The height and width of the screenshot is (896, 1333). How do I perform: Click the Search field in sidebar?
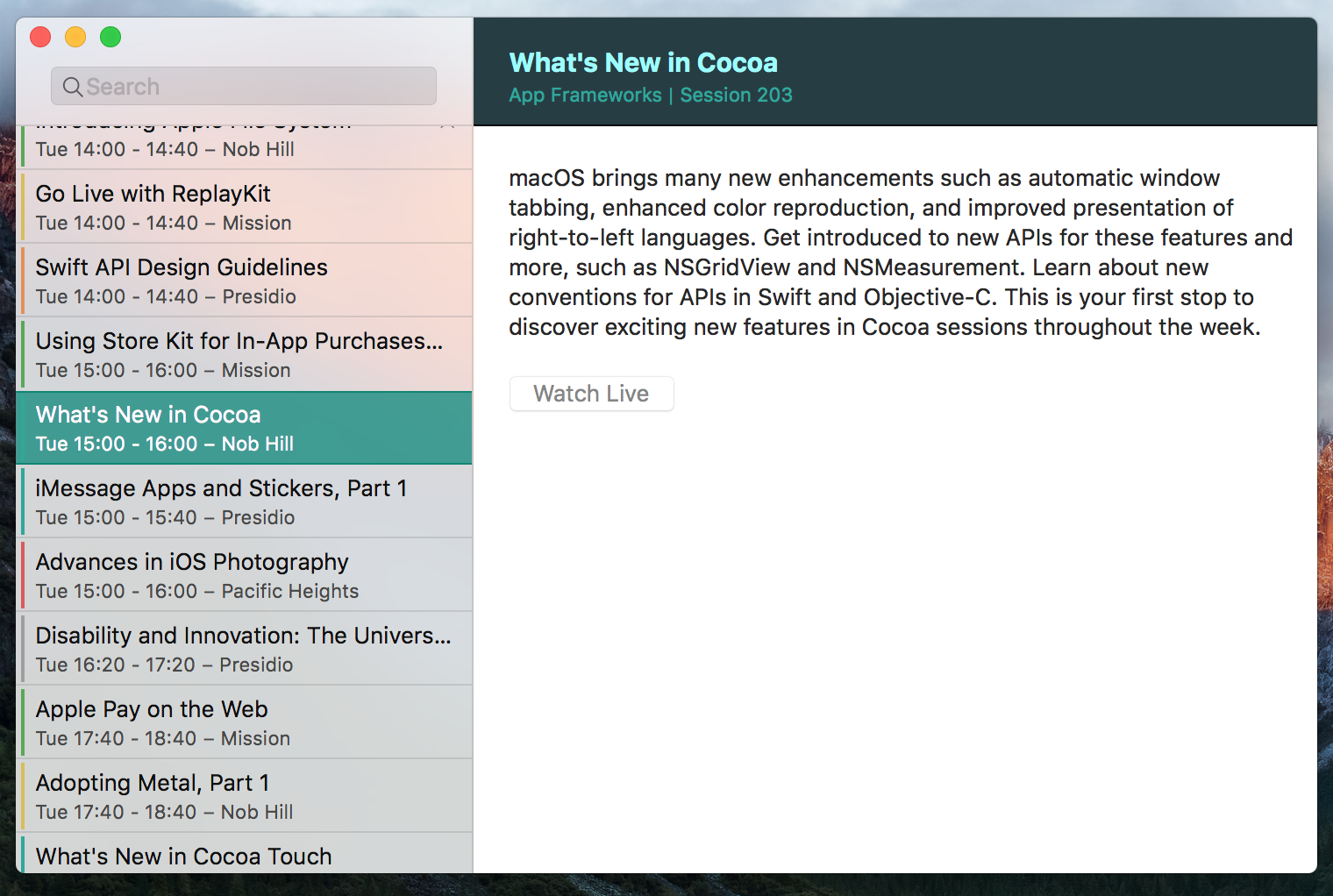(x=244, y=86)
